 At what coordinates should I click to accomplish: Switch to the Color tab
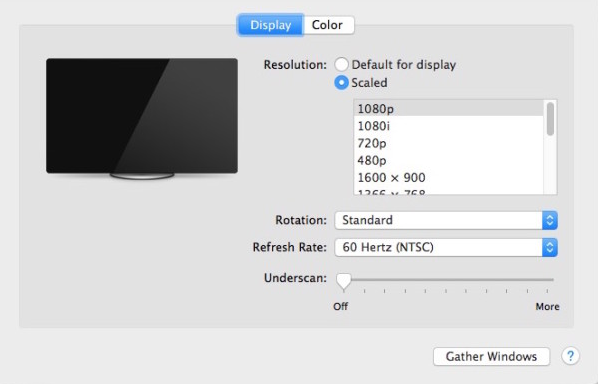tap(328, 25)
